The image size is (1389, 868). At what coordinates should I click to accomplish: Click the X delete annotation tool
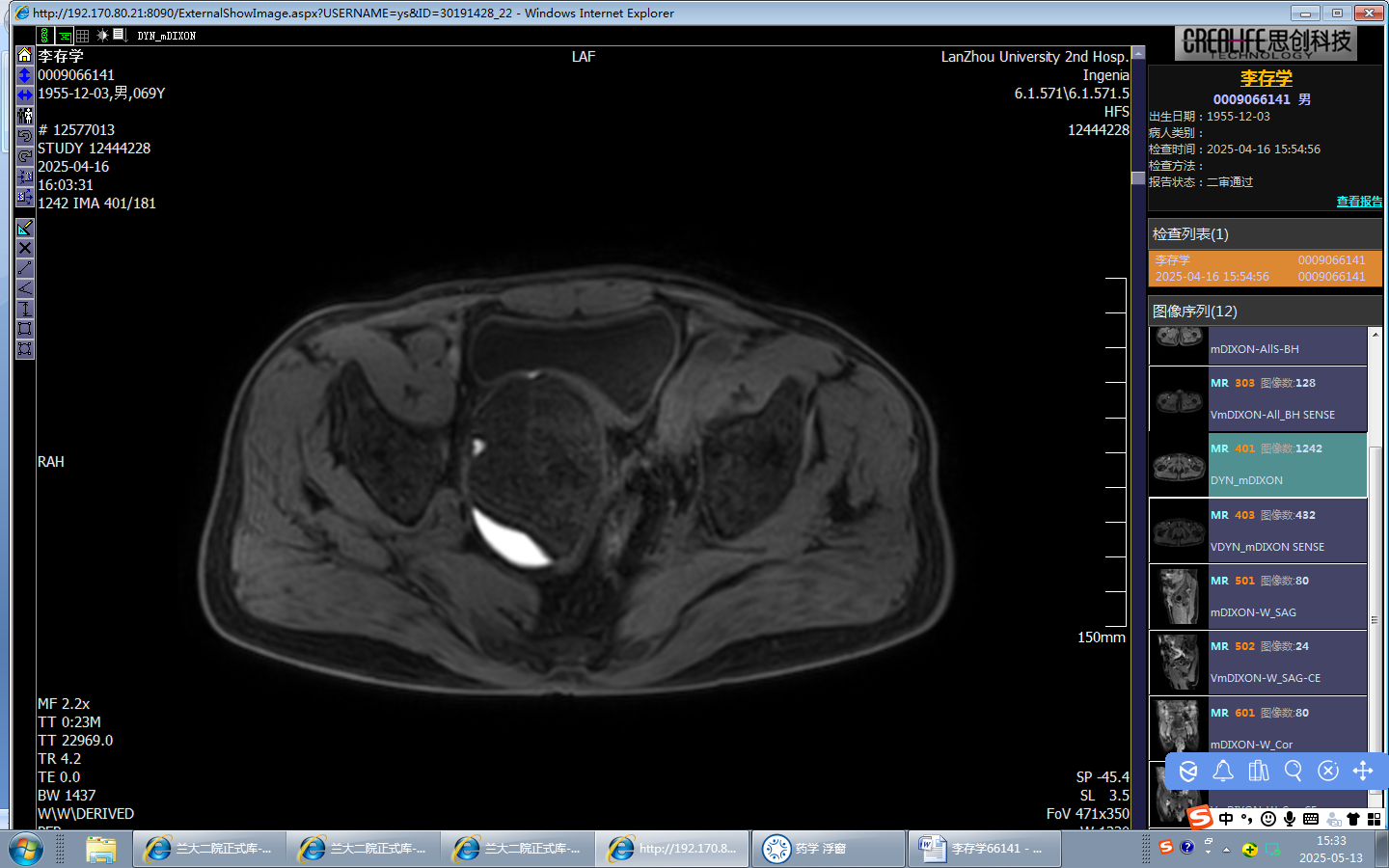25,248
